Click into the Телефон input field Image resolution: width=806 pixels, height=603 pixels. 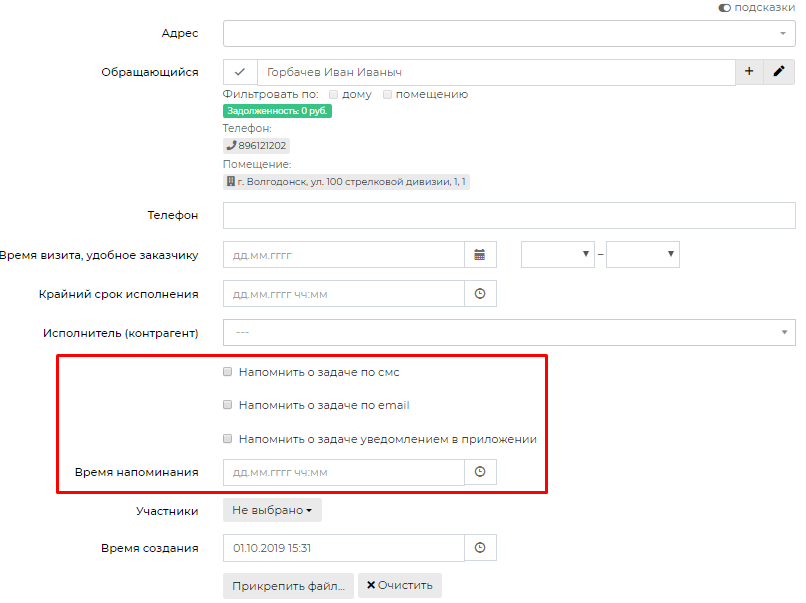[x=509, y=215]
